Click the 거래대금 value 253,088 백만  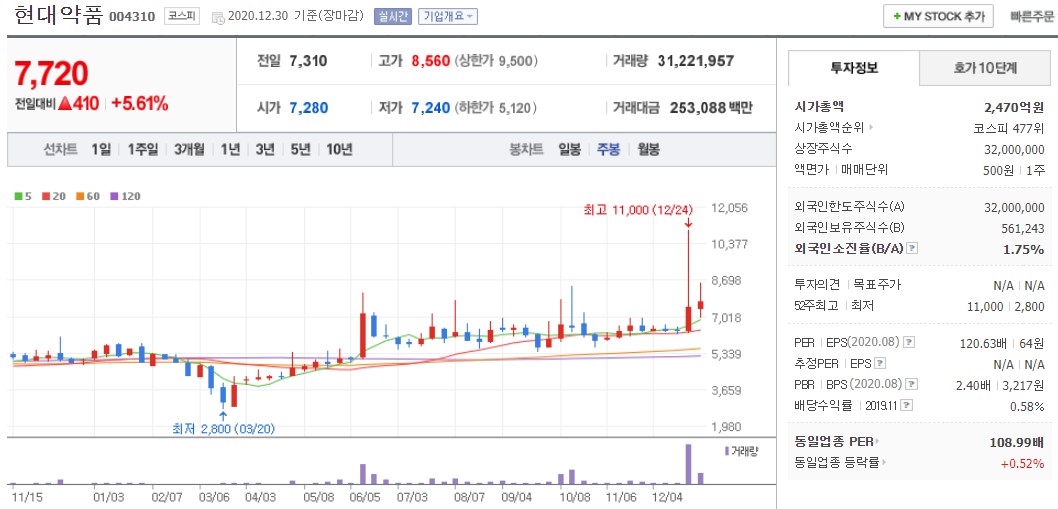[x=711, y=107]
